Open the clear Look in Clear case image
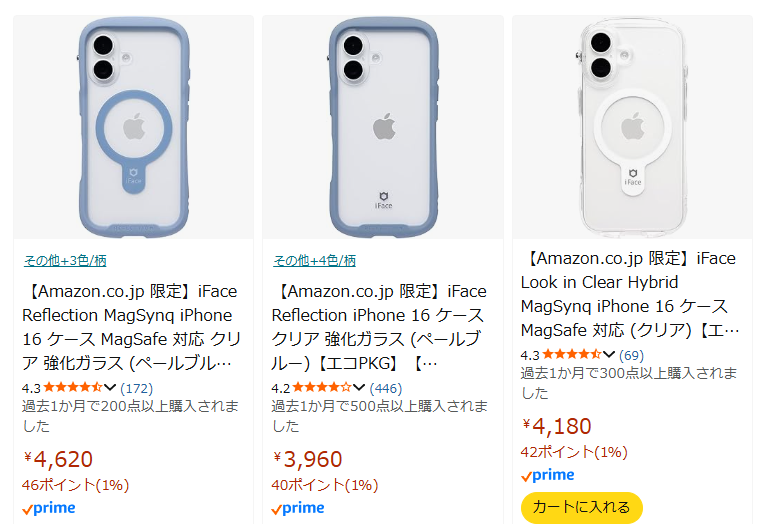Screen dimensions: 757x524 coord(632,126)
